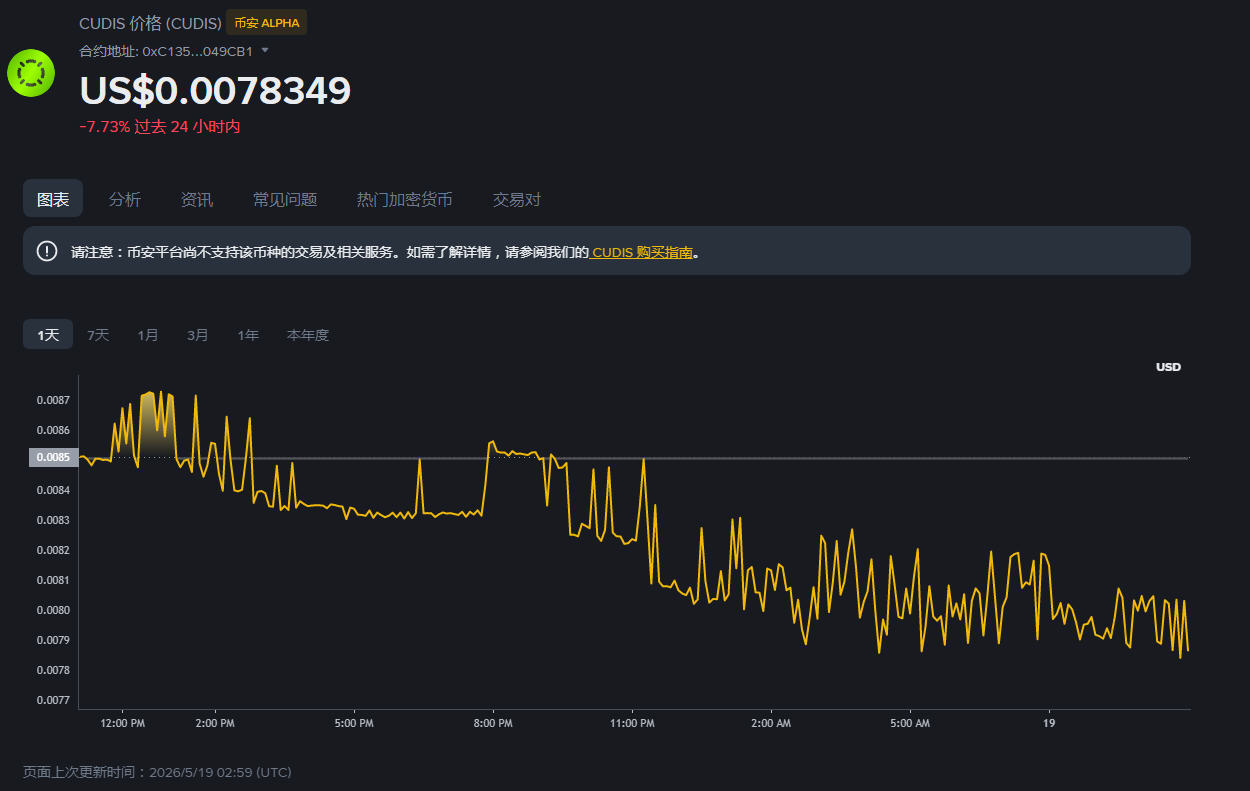Click the 19 date axis label
The height and width of the screenshot is (791, 1250).
(x=1049, y=723)
